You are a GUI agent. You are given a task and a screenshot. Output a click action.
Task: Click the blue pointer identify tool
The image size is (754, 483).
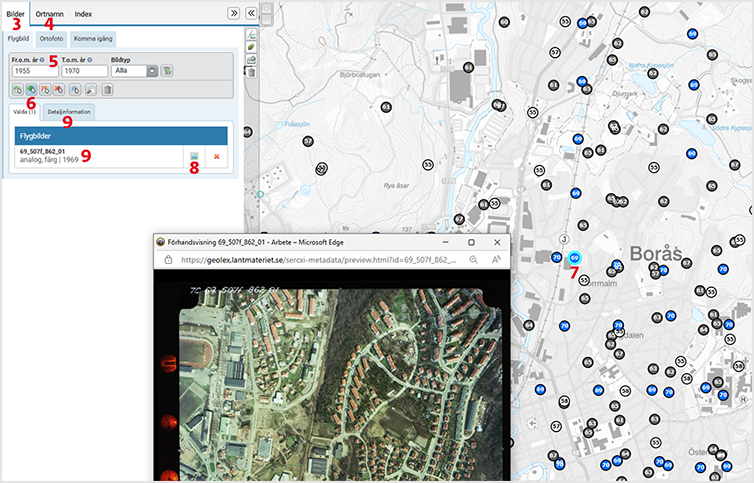(x=75, y=89)
